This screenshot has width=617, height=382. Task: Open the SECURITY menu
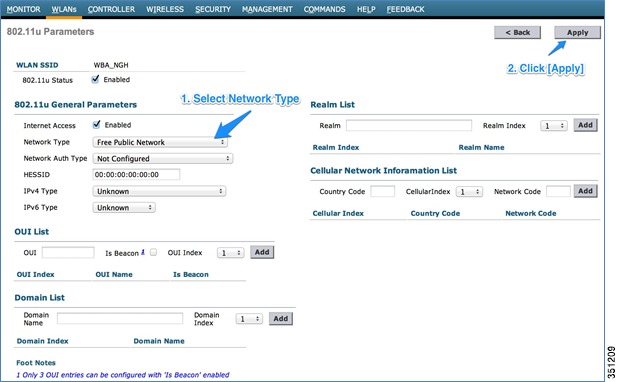213,9
